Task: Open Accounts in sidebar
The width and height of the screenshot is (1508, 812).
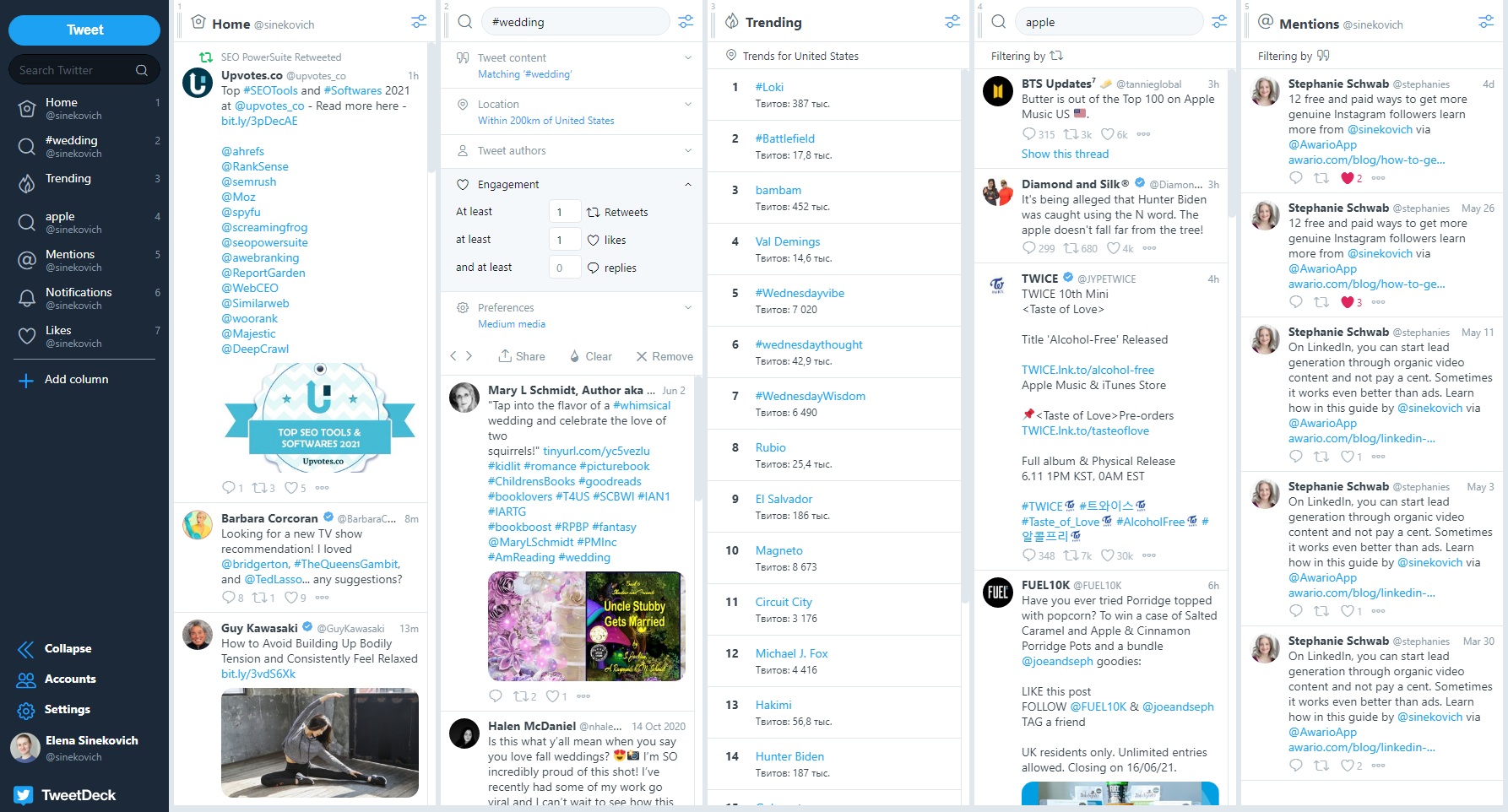Action: [56, 679]
